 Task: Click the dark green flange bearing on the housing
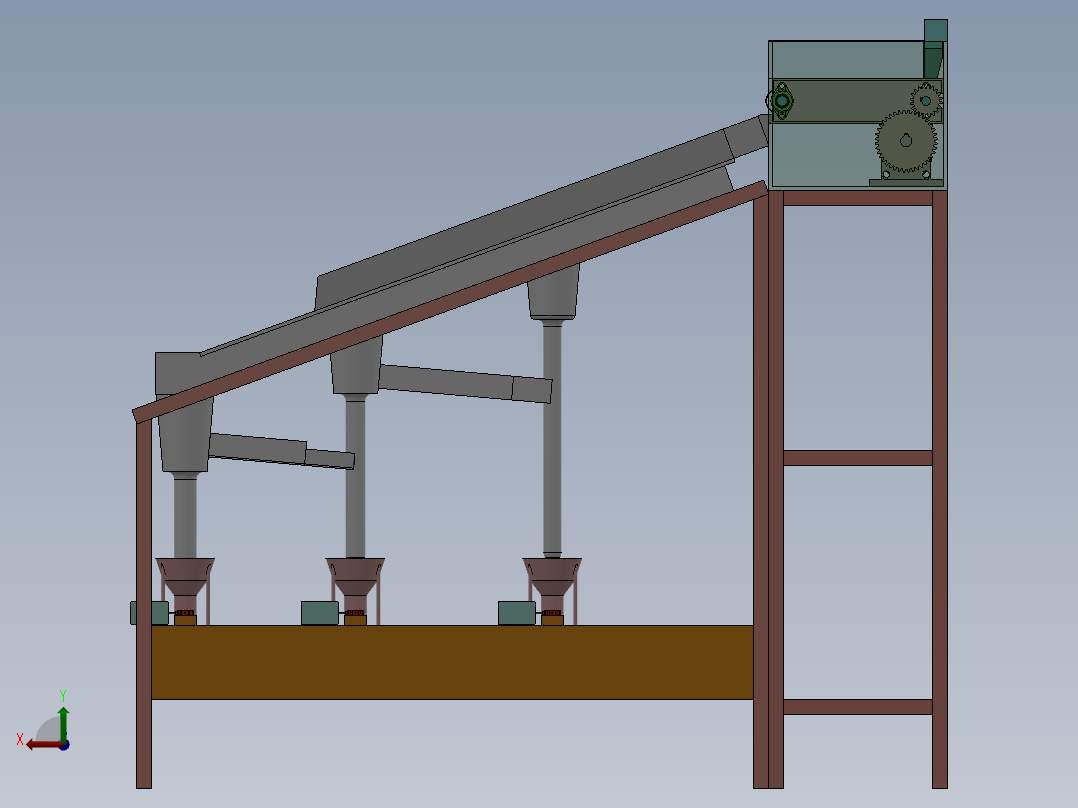pos(781,100)
